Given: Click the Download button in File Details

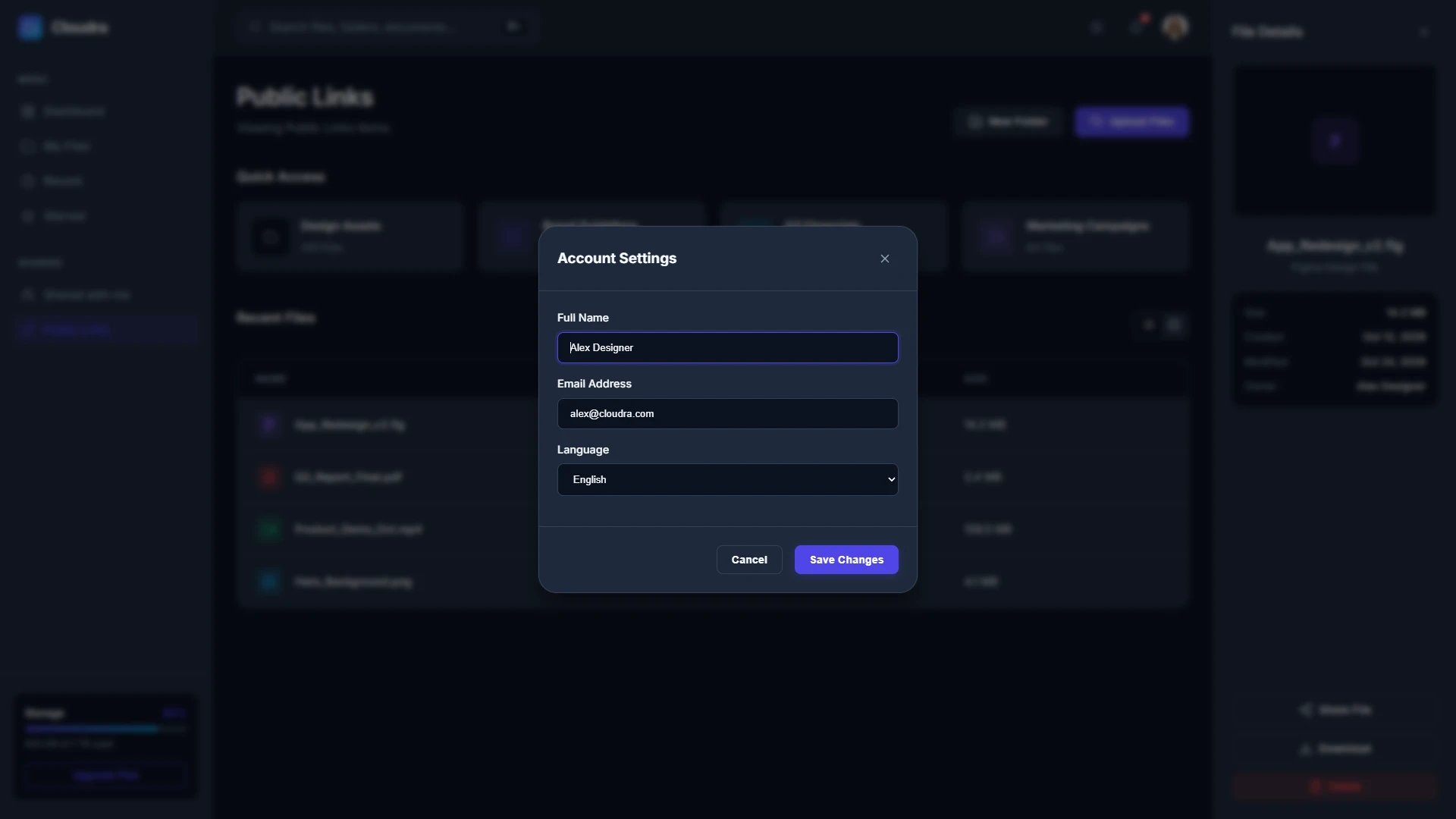Looking at the screenshot, I should coord(1335,749).
